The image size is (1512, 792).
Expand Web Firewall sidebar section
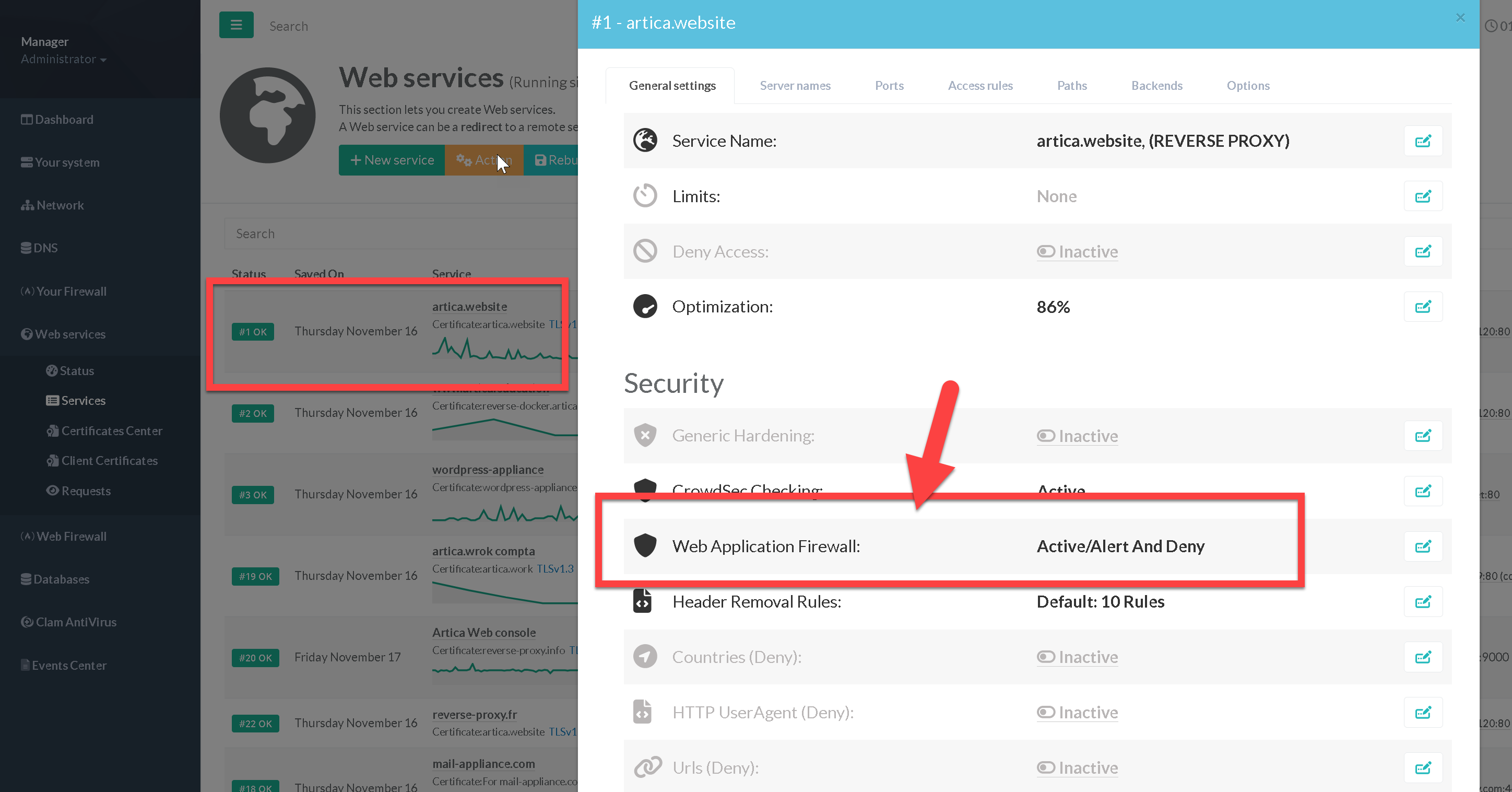click(x=70, y=536)
